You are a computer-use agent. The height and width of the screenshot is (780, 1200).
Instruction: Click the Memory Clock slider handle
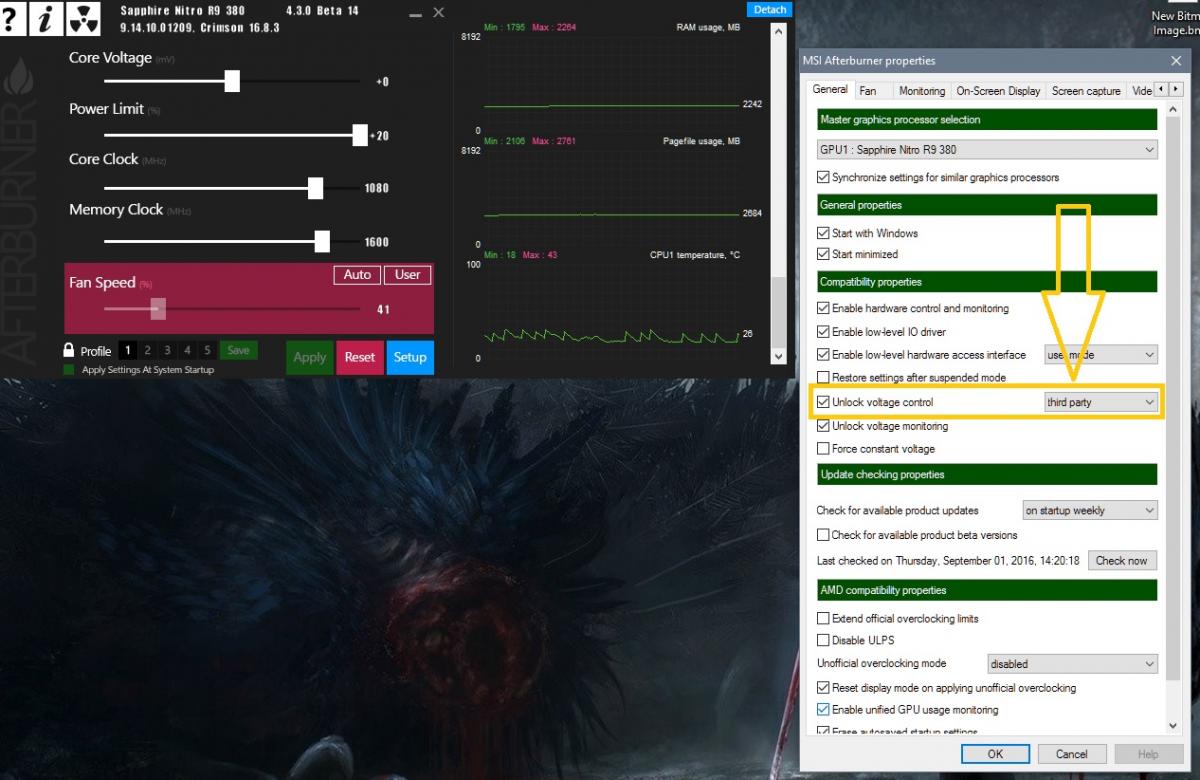pyautogui.click(x=322, y=241)
